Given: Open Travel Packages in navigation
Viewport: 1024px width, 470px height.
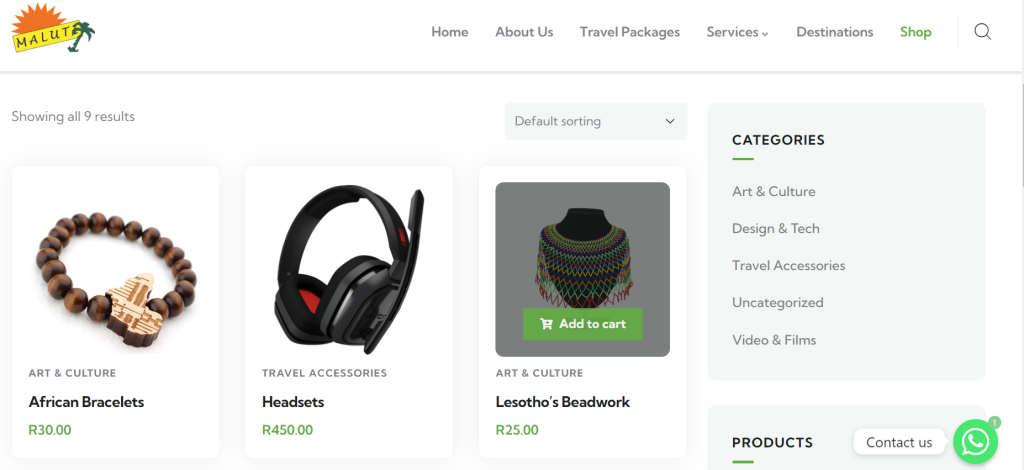Looking at the screenshot, I should pos(630,32).
